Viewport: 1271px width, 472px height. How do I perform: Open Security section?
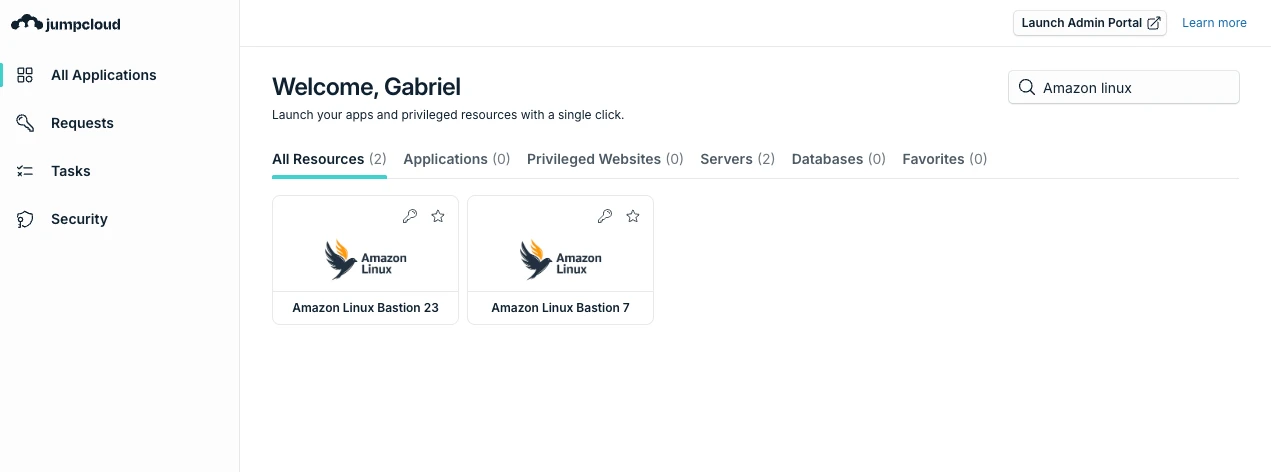pyautogui.click(x=79, y=219)
